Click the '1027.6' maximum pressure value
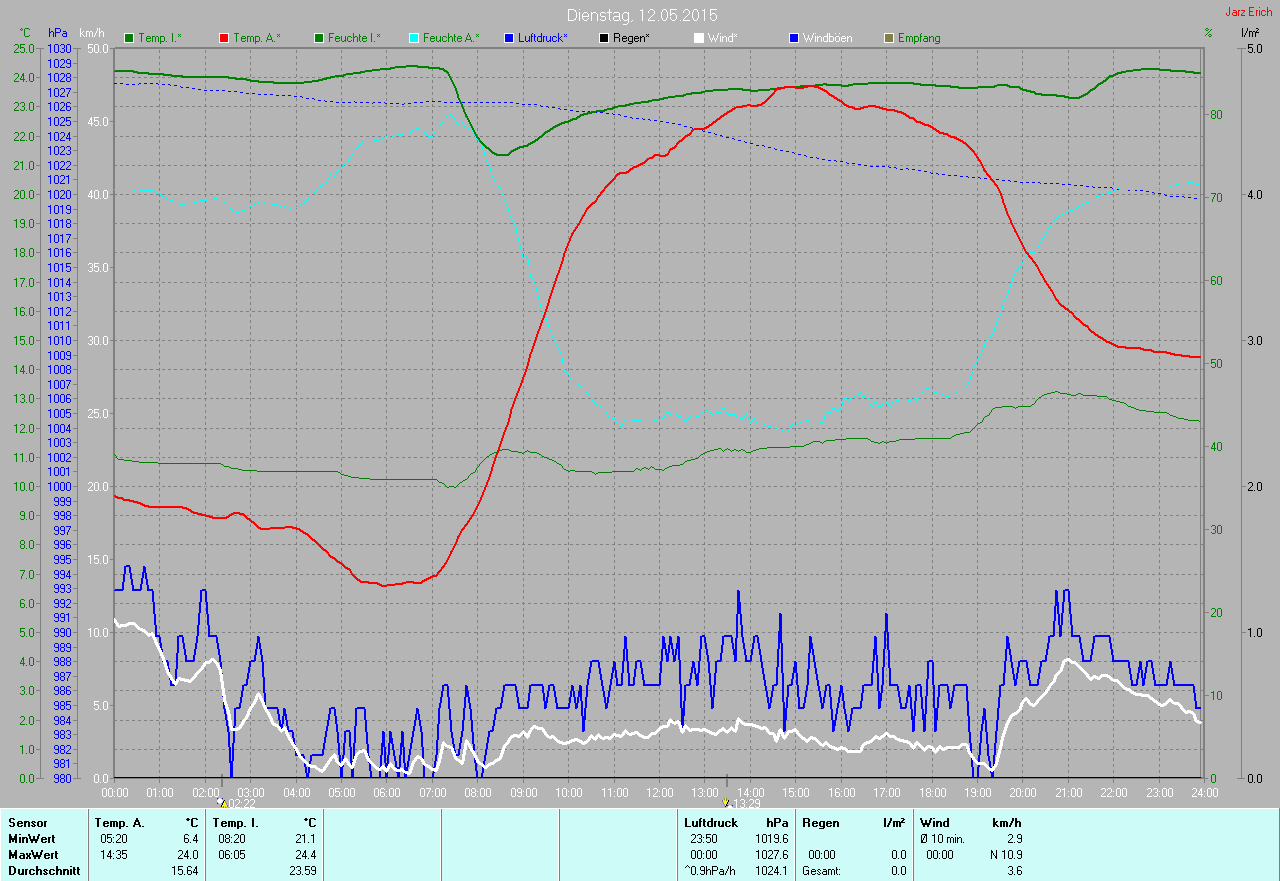 pos(770,855)
